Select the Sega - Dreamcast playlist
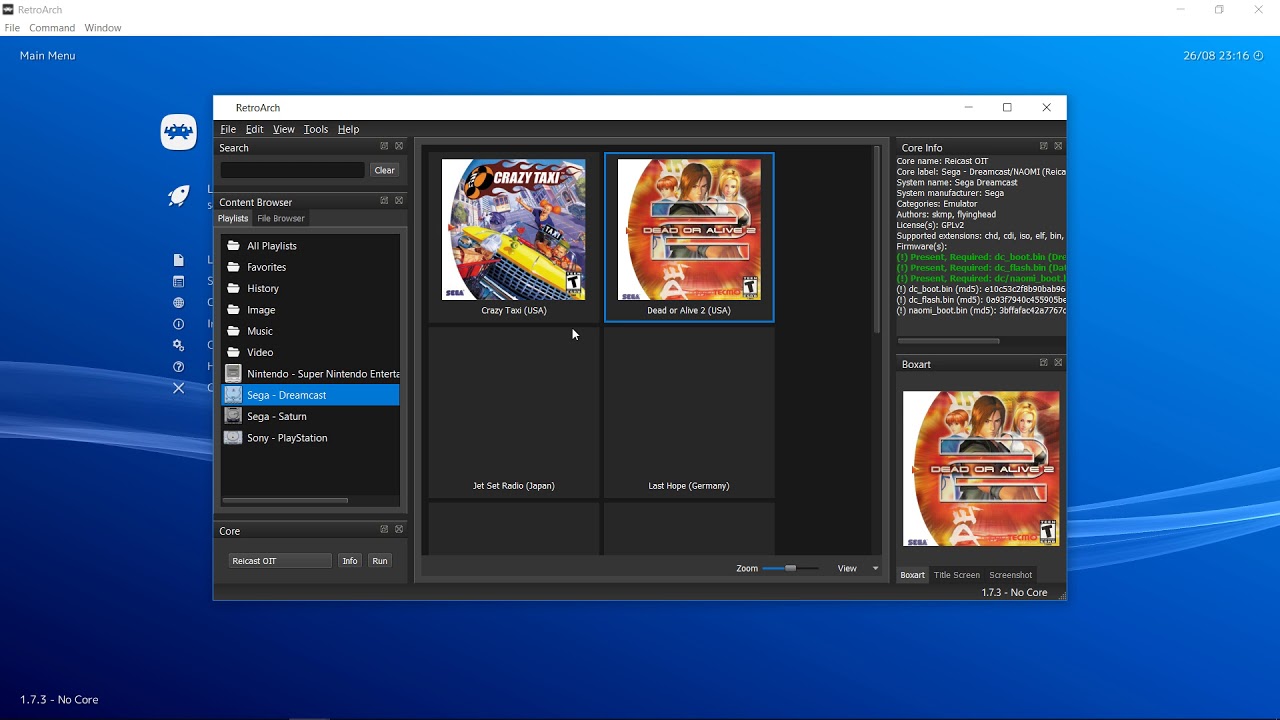Viewport: 1280px width, 720px height. point(310,395)
